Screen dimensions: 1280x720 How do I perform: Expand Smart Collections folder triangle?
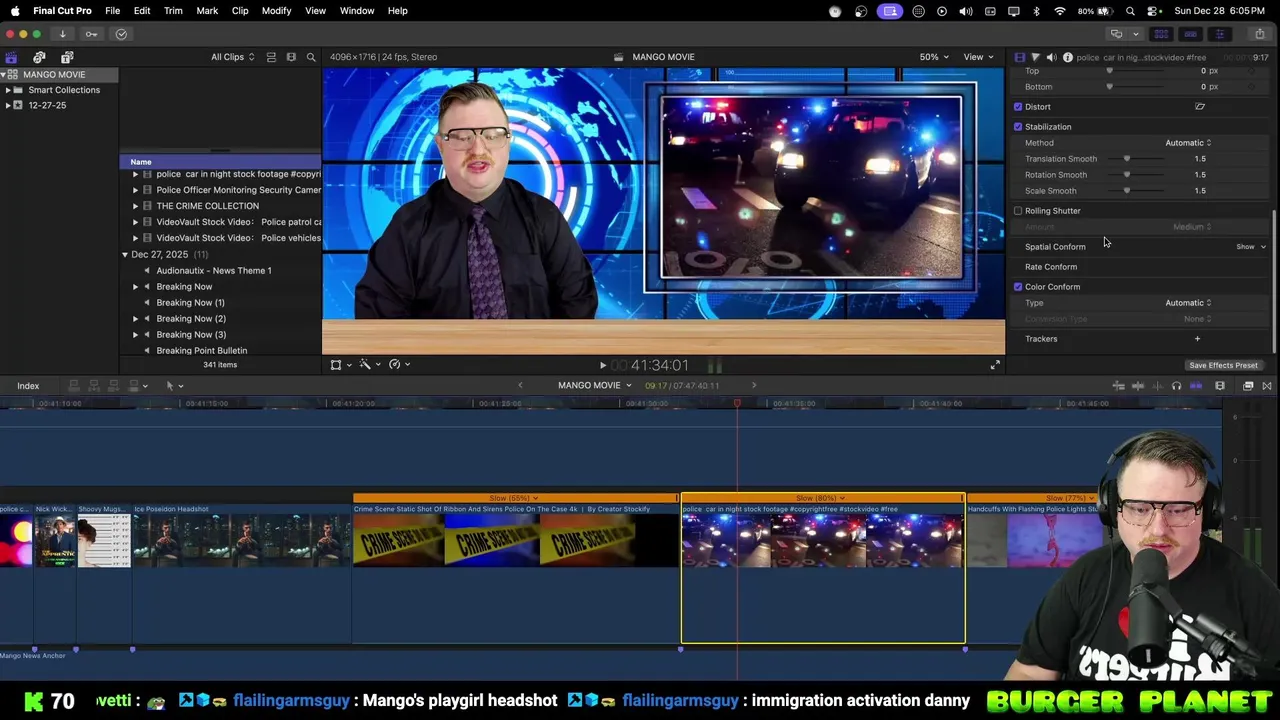coord(8,90)
